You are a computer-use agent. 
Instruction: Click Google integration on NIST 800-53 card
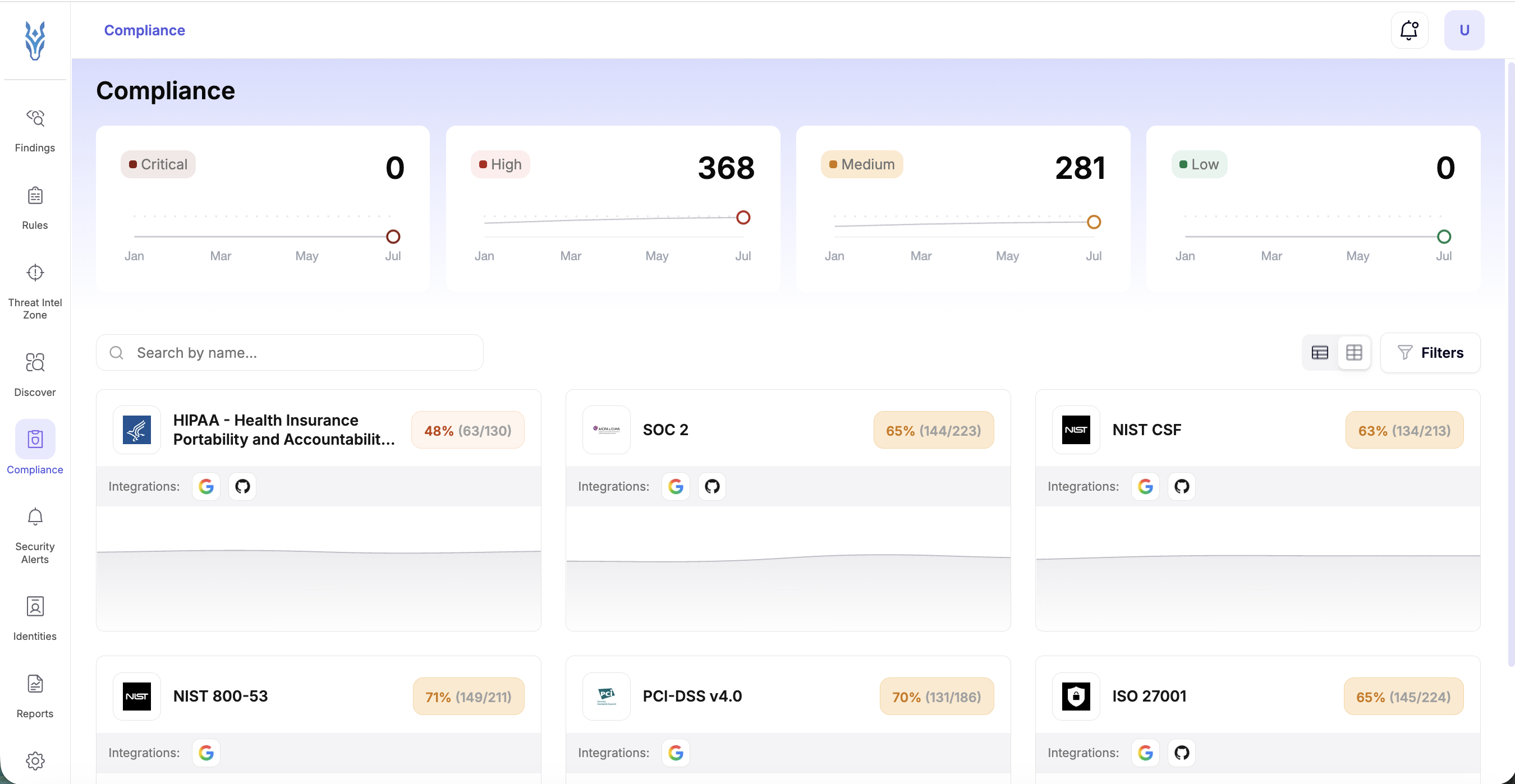coord(206,753)
